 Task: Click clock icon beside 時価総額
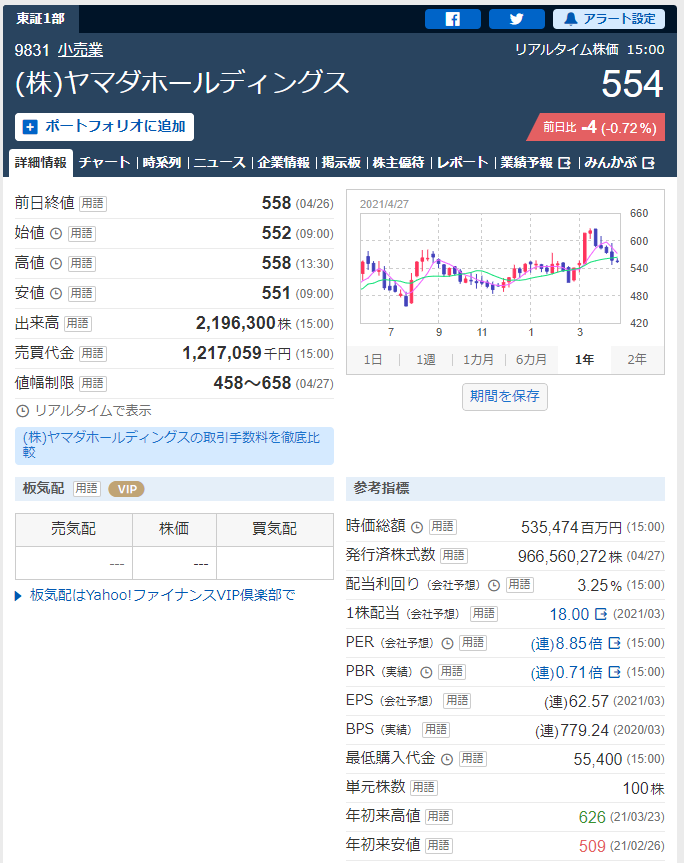click(x=417, y=527)
